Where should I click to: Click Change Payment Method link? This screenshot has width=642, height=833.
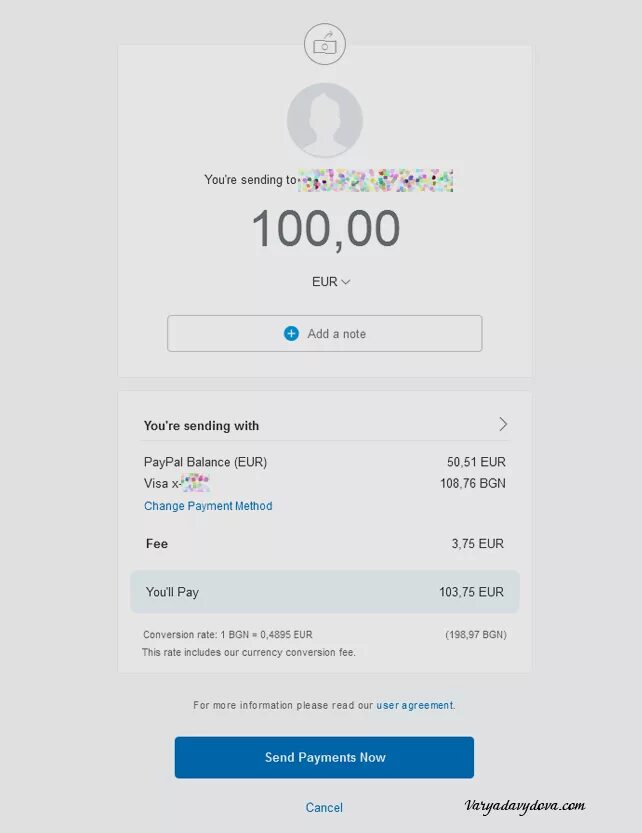click(208, 506)
